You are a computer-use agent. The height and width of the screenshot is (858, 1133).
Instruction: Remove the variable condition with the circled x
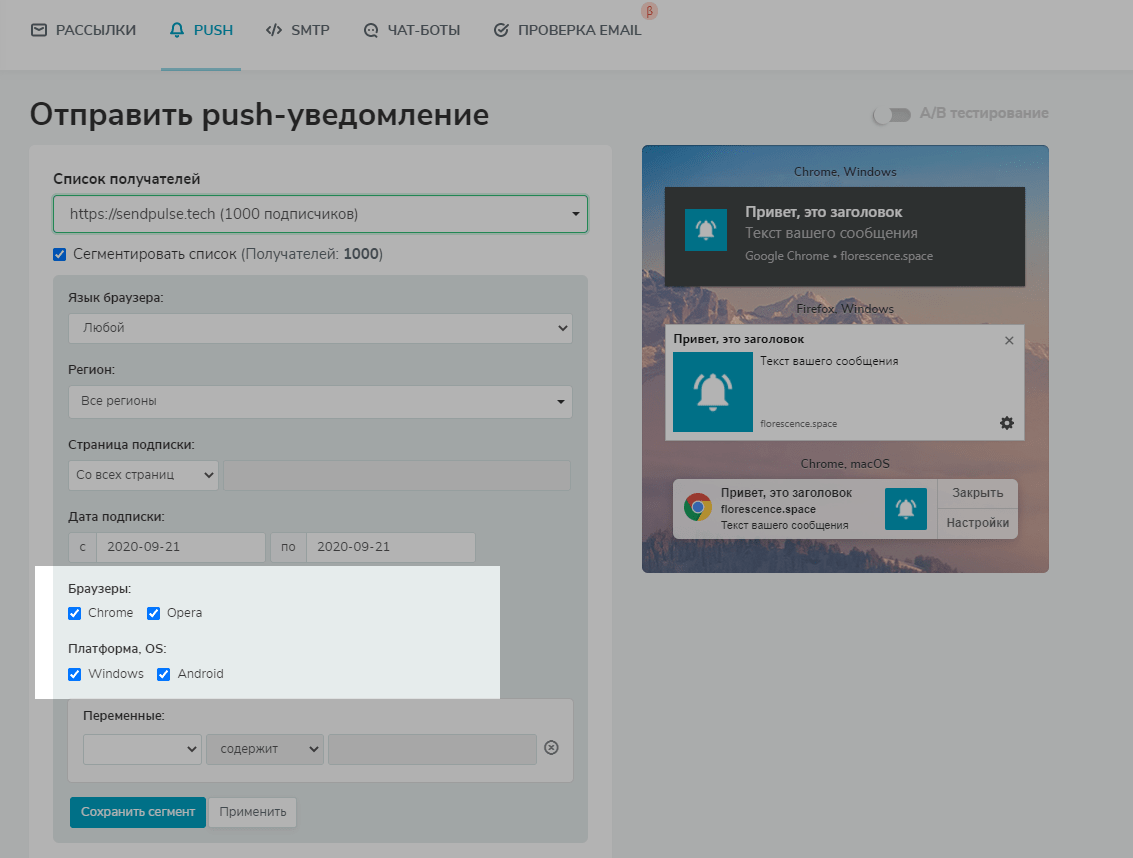coord(551,747)
